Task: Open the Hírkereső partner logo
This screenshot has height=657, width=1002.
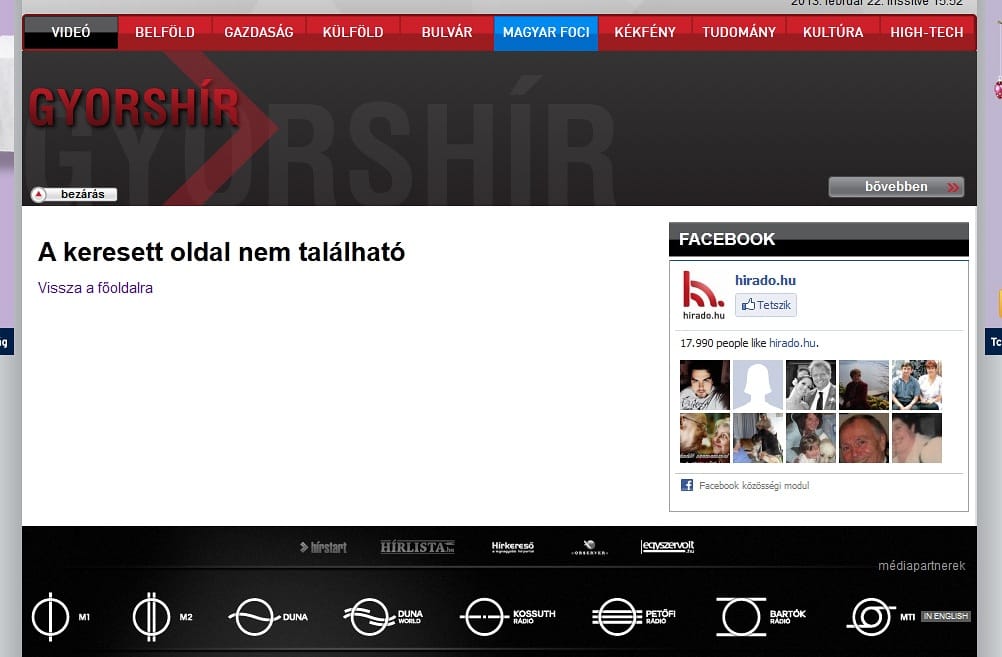Action: tap(513, 547)
